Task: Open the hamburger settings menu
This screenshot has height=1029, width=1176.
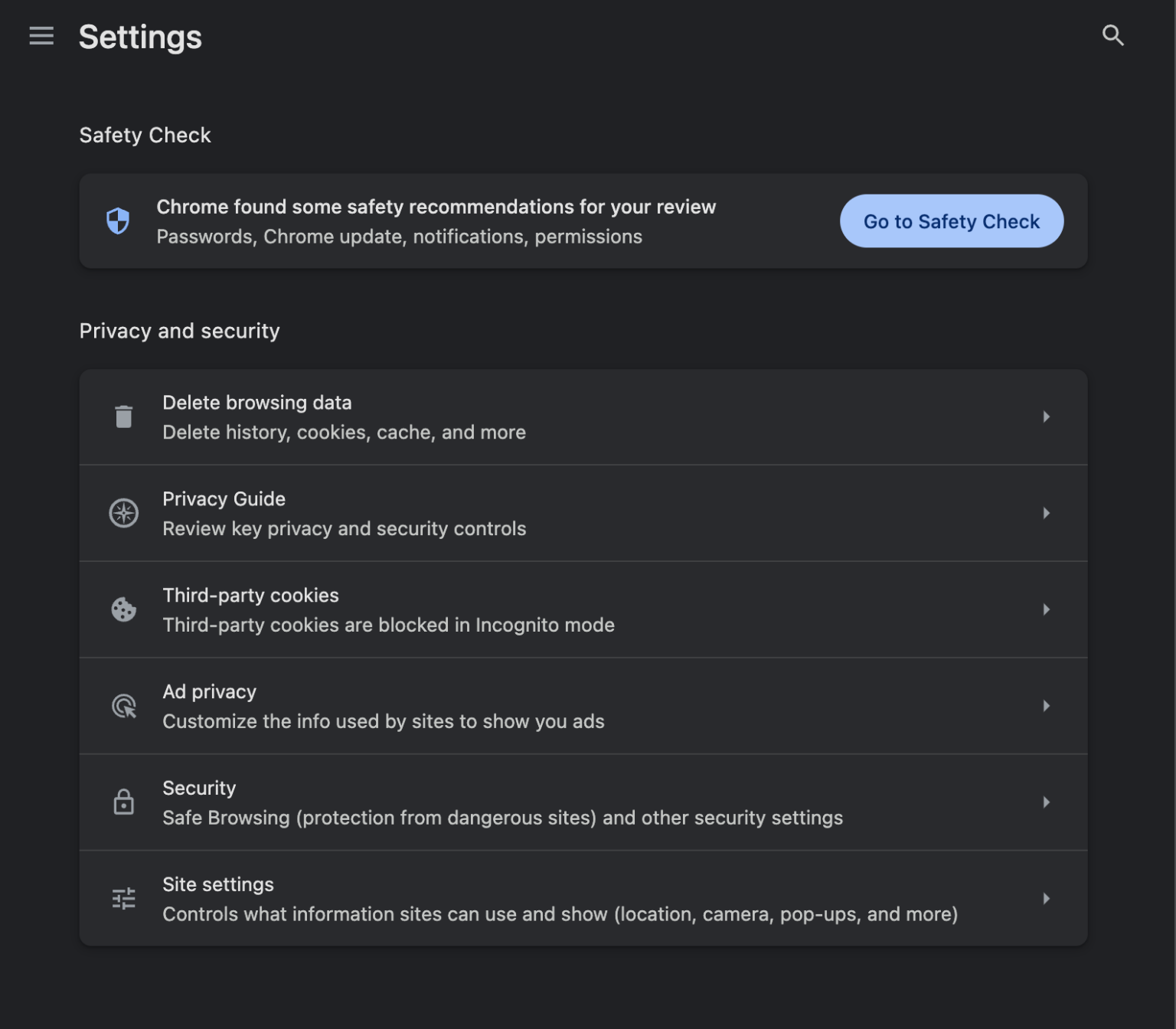Action: tap(41, 36)
